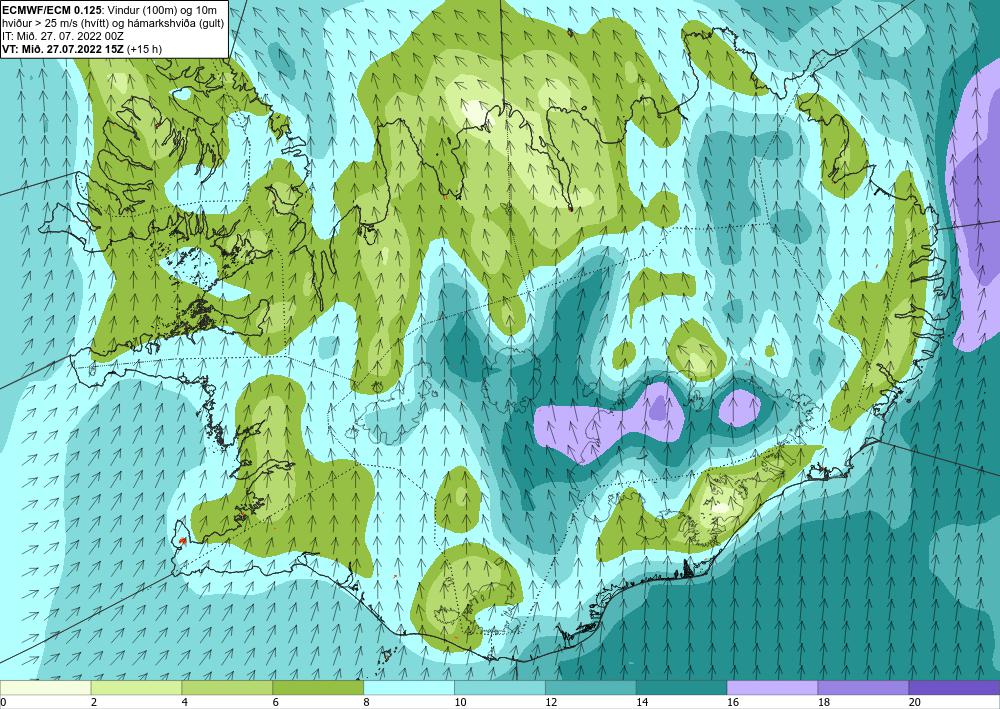The width and height of the screenshot is (1000, 709).
Task: Select the dark teal 14–16 m/s legend swatch
Action: click(x=681, y=687)
